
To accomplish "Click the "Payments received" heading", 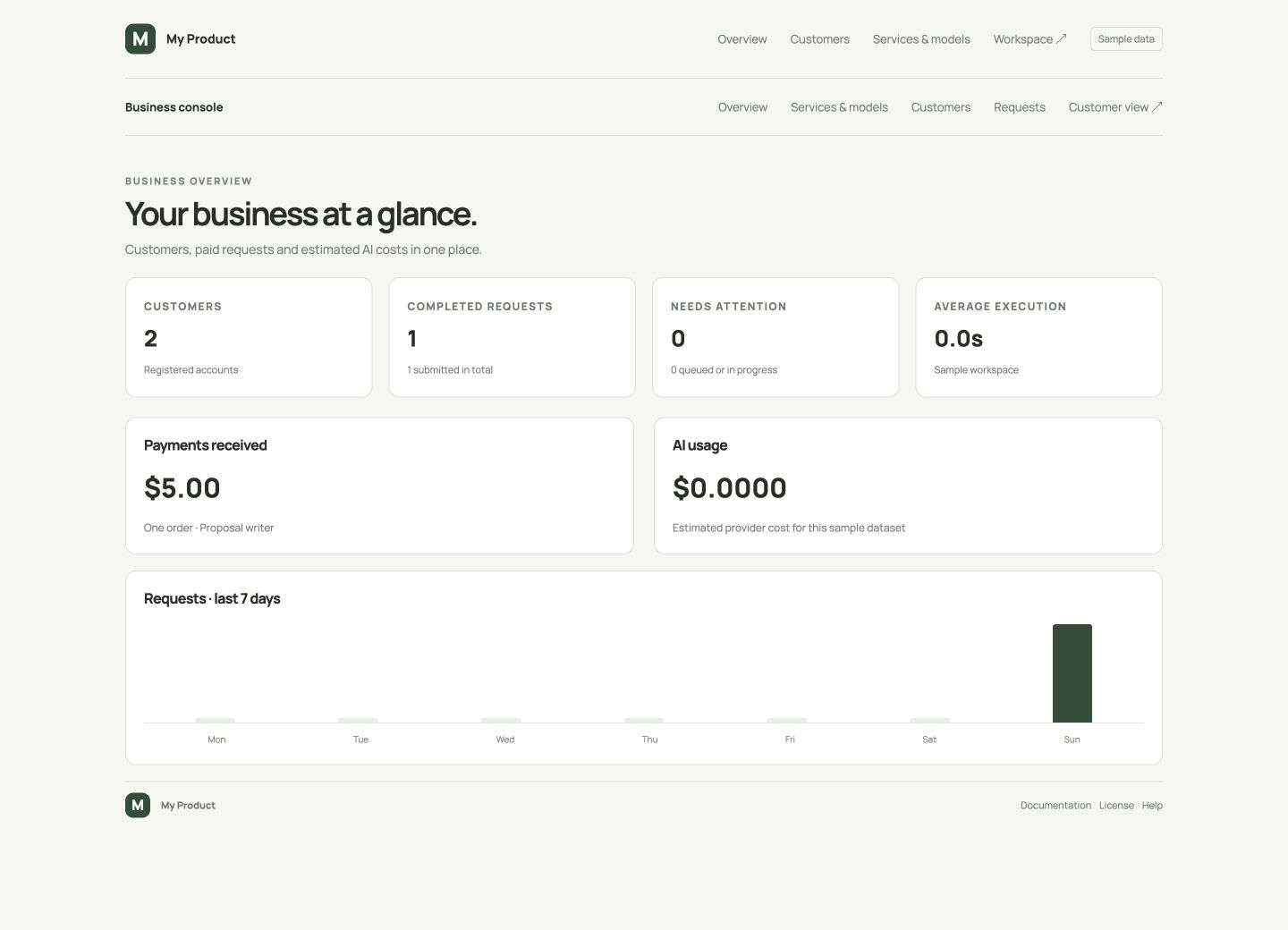I will click(x=206, y=445).
